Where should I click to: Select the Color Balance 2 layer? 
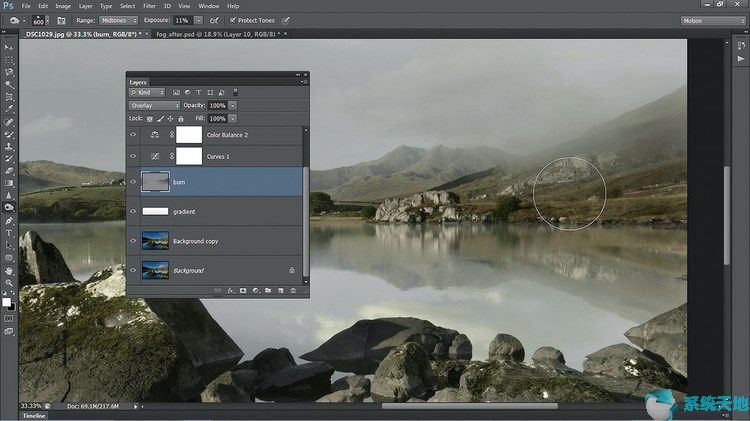click(x=221, y=135)
